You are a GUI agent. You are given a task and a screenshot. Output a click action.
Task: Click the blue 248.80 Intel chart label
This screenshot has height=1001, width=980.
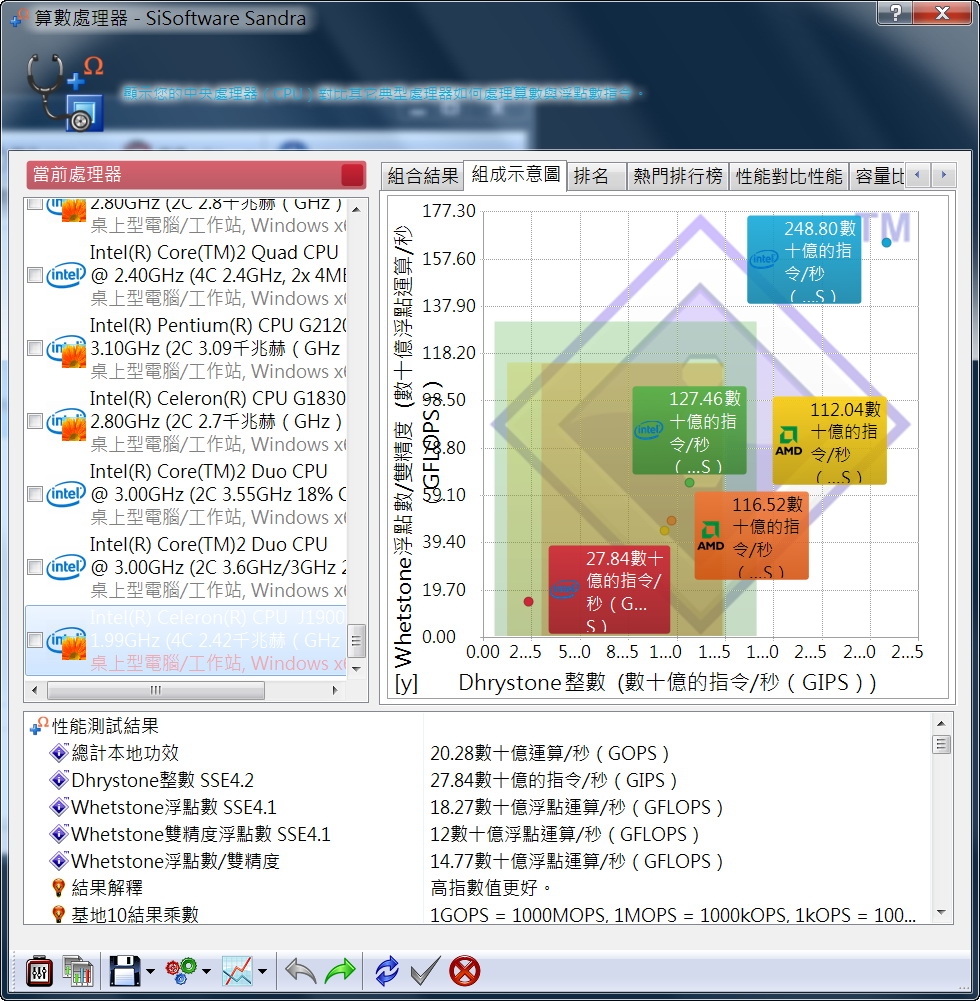pyautogui.click(x=804, y=260)
